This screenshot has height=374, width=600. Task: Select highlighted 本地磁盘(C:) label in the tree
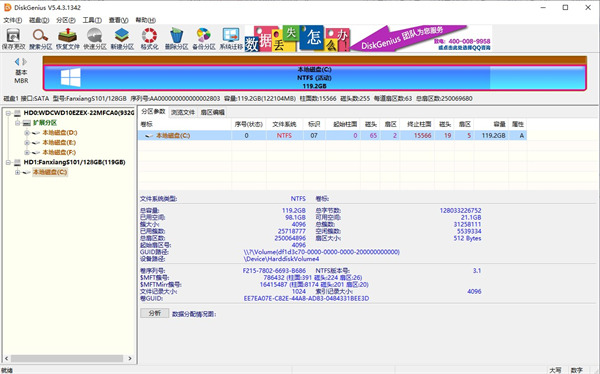point(50,172)
